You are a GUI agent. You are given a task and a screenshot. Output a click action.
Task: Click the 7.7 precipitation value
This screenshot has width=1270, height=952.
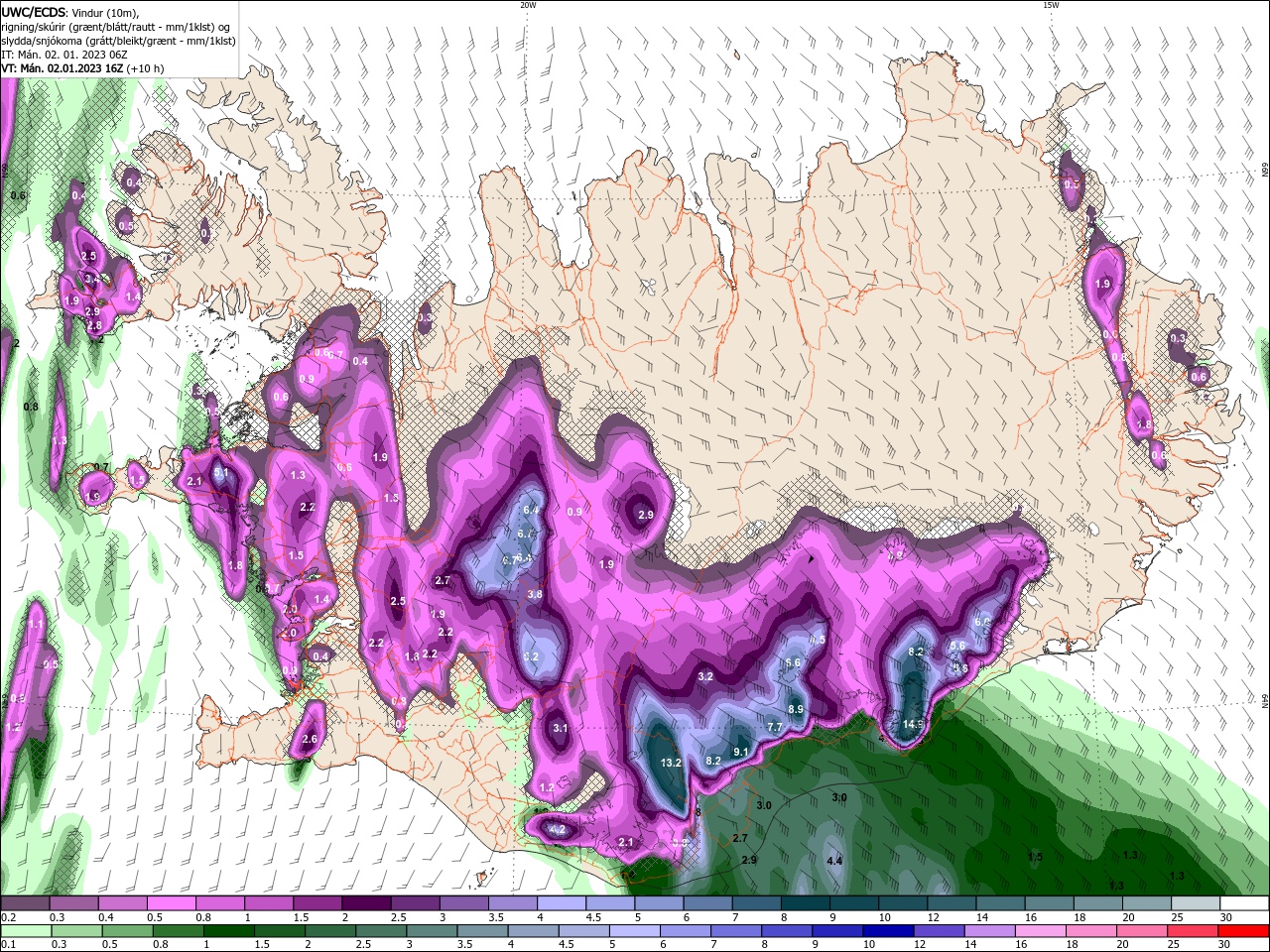(x=776, y=727)
